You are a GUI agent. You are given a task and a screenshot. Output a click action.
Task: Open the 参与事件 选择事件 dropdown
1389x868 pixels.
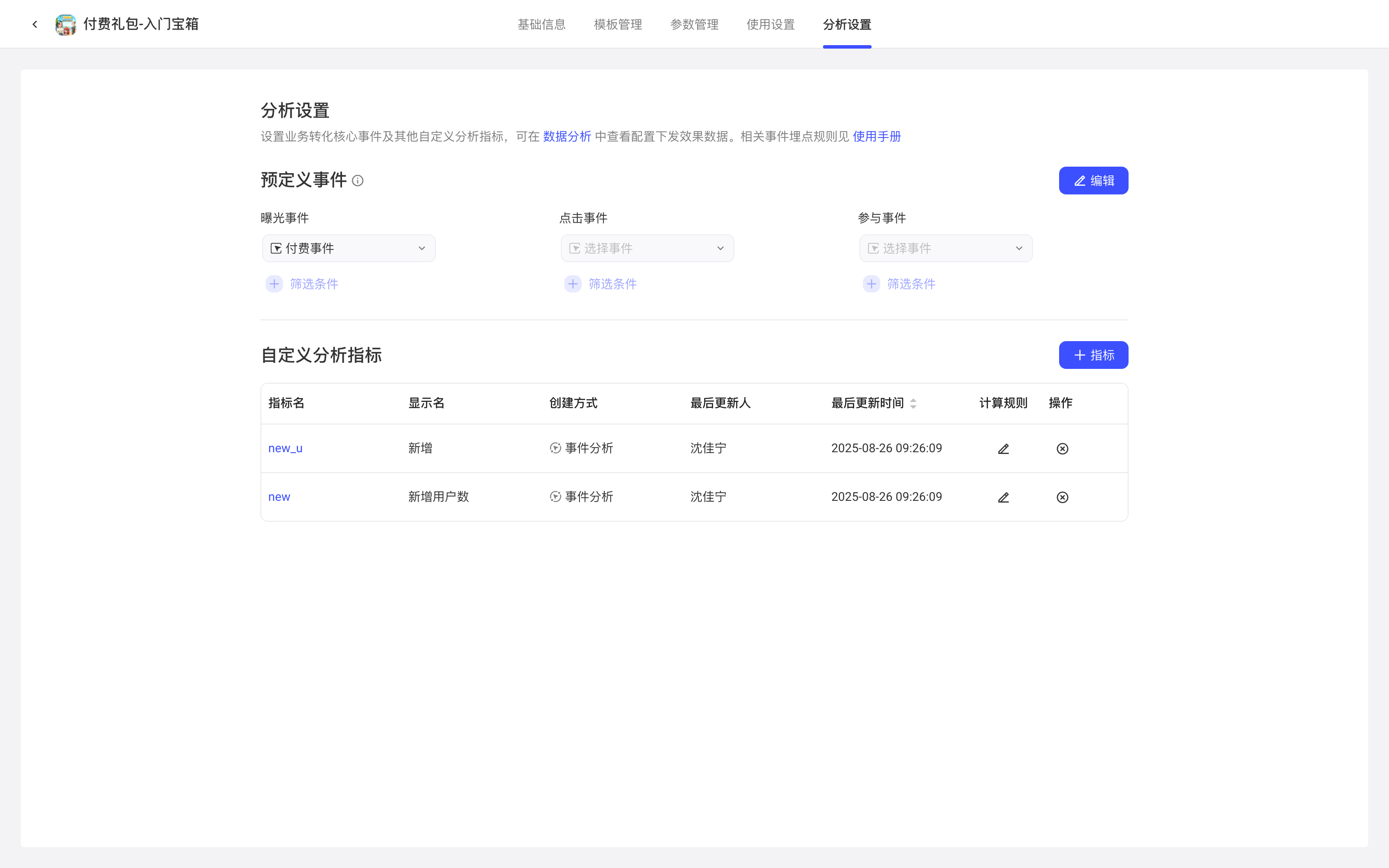[946, 248]
